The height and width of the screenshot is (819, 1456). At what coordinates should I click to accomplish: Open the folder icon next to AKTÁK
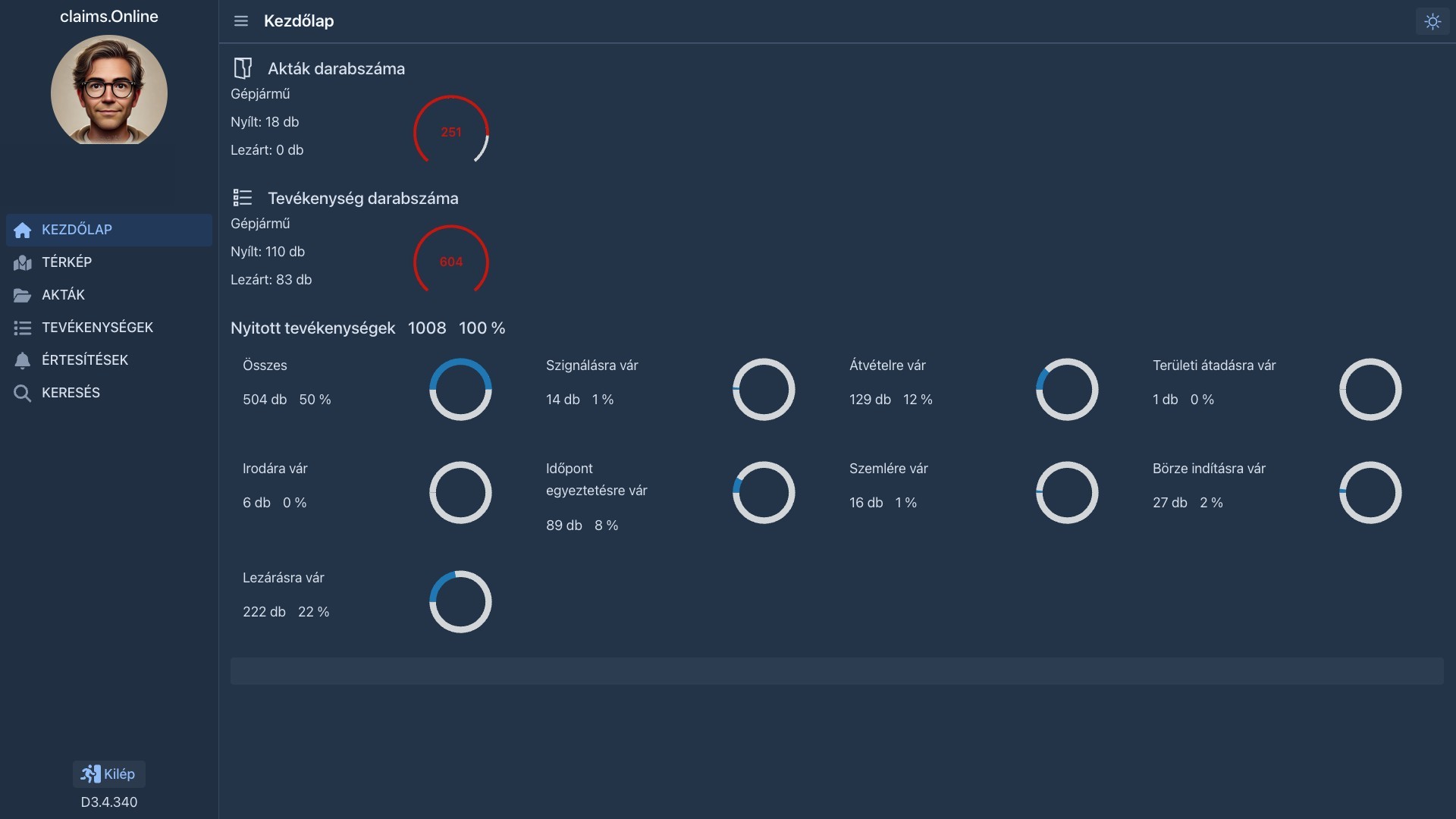point(22,295)
